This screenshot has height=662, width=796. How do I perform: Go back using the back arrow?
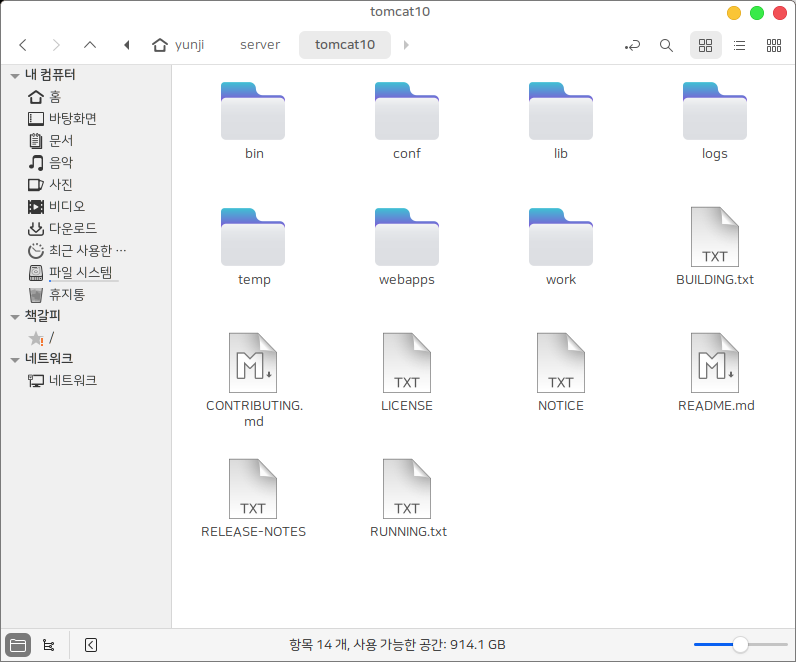tap(23, 45)
